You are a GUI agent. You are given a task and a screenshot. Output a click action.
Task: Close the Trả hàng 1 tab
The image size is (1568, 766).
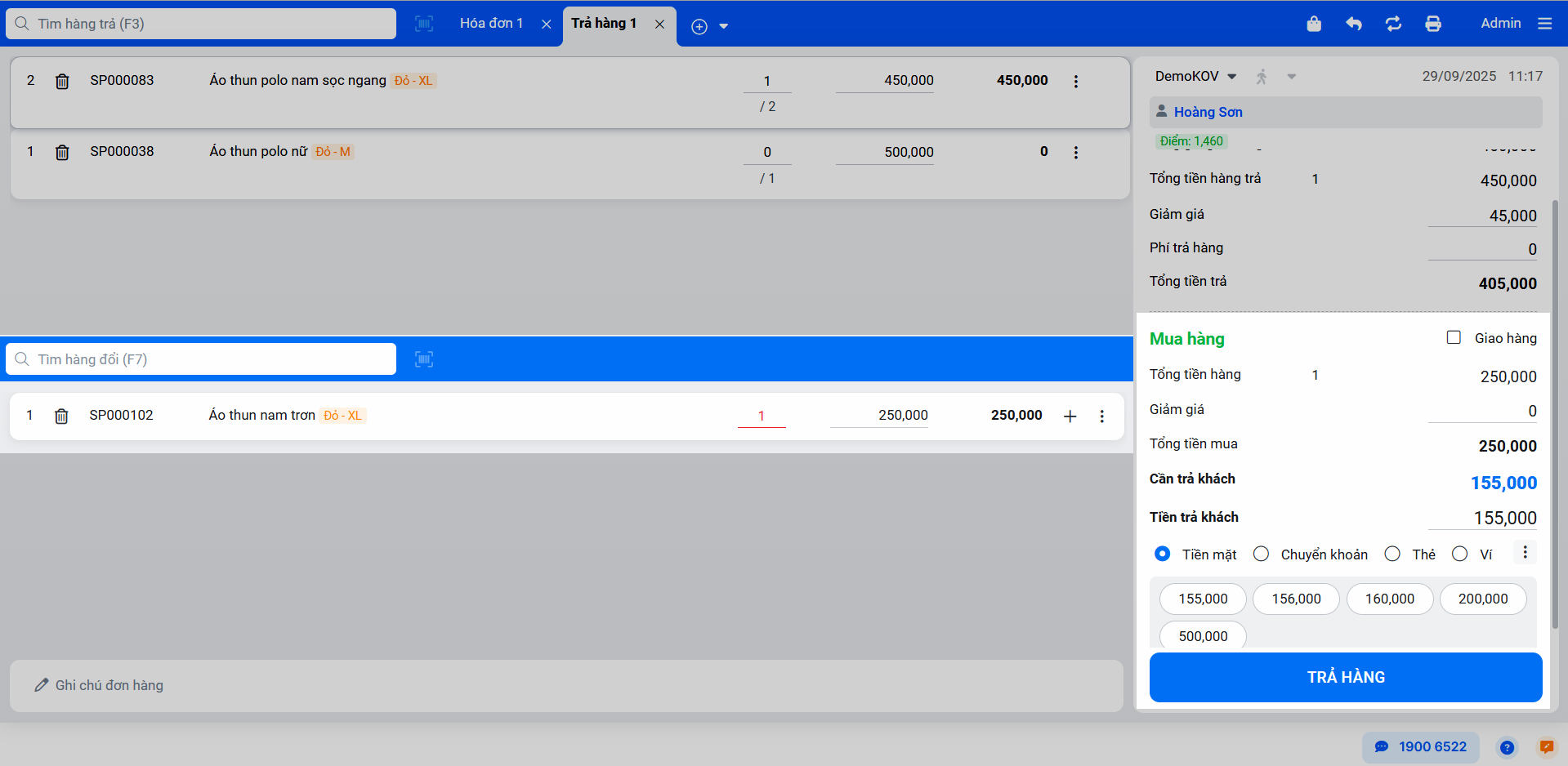(659, 24)
